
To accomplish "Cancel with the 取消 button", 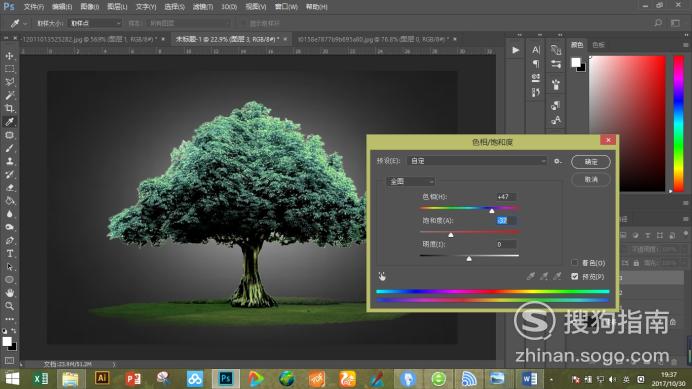I will [591, 179].
